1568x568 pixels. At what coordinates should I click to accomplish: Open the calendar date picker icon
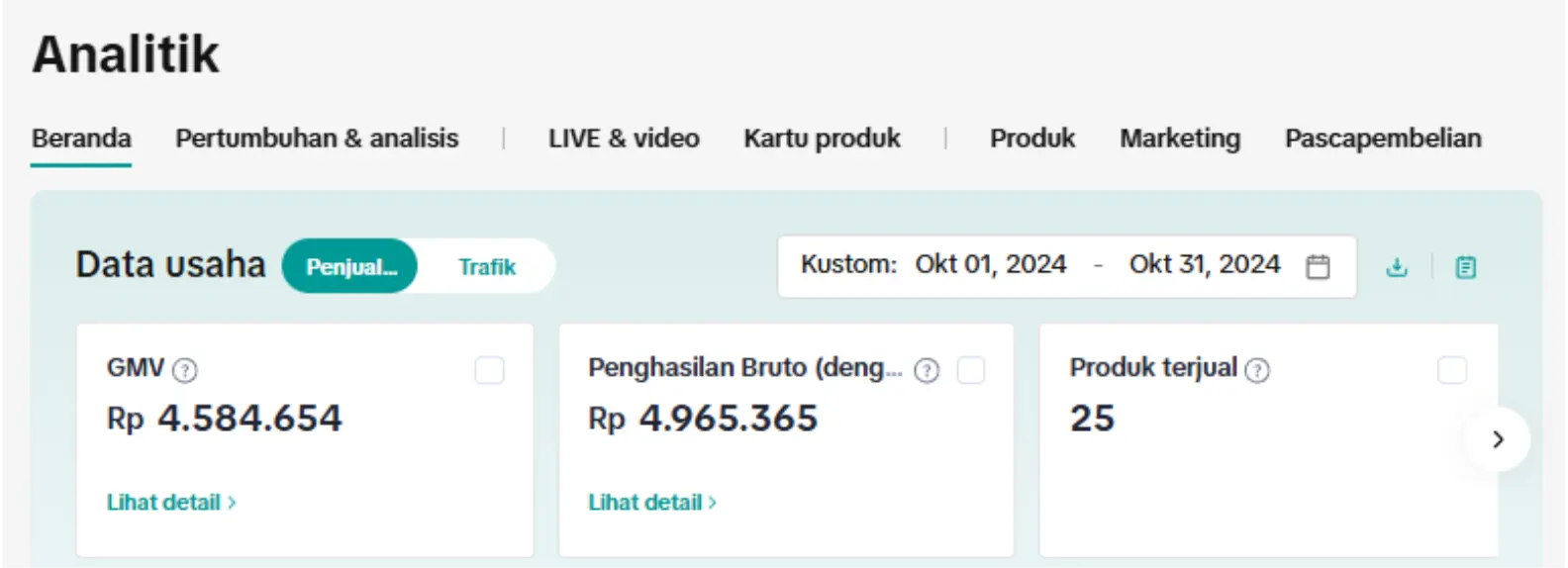[x=1318, y=266]
